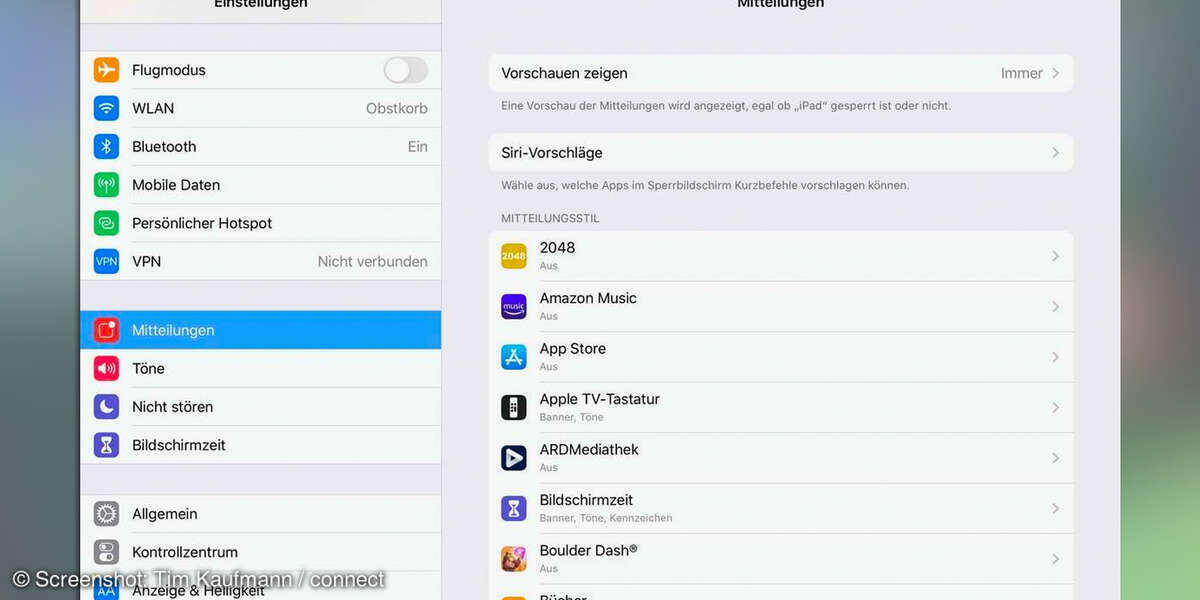
Task: Open Vorschauen zeigen chevron
Action: point(1055,73)
